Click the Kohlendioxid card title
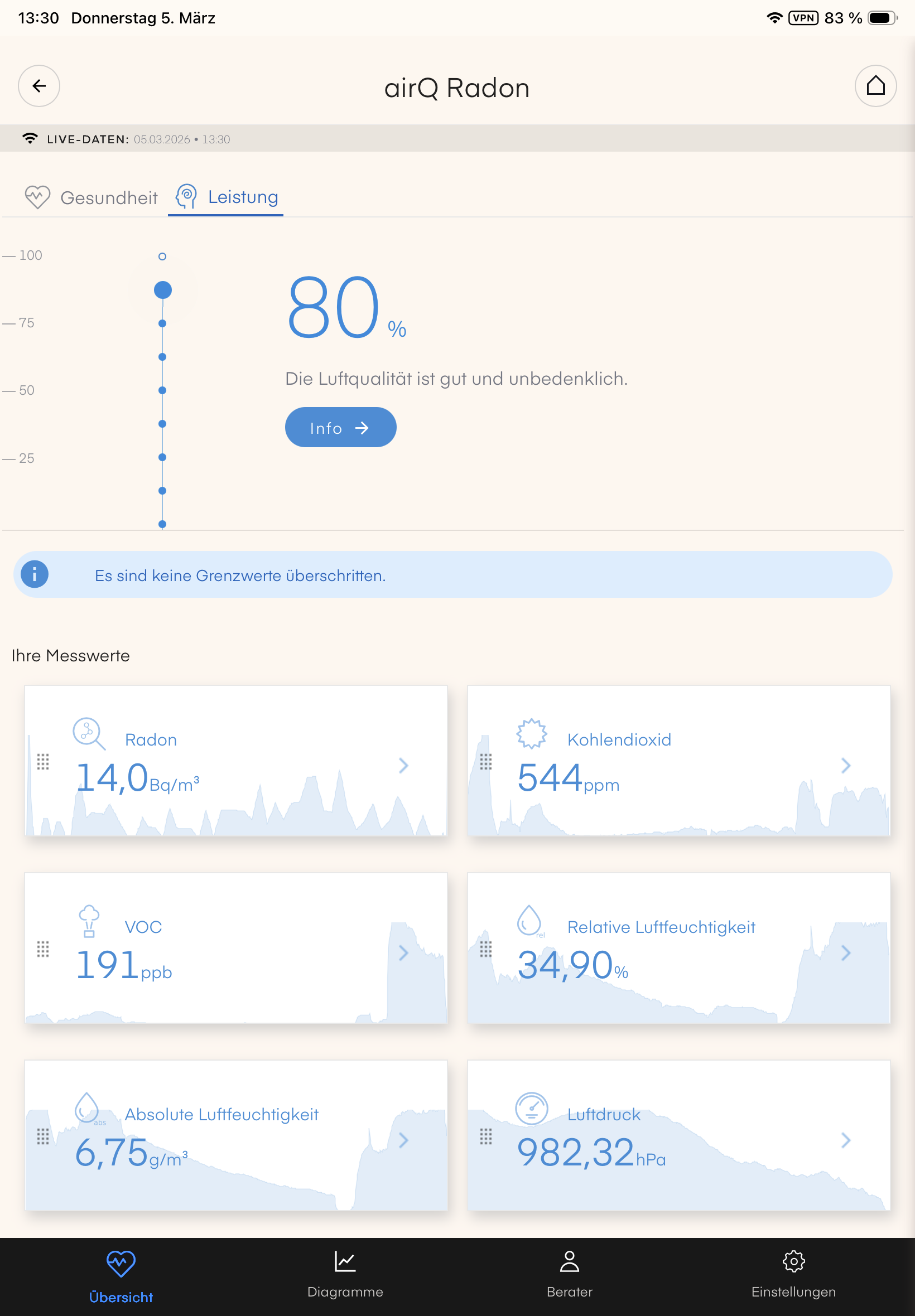The image size is (915, 1316). [619, 739]
